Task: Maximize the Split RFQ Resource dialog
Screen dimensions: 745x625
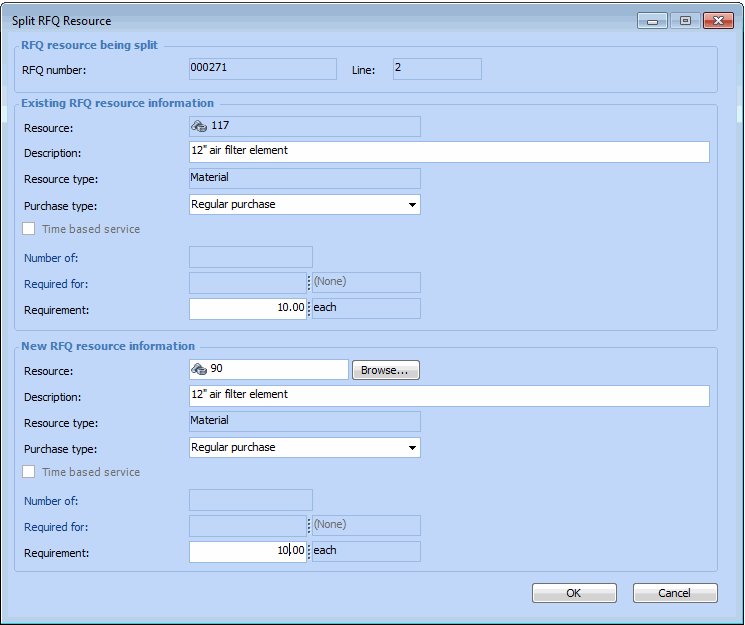Action: tap(685, 21)
